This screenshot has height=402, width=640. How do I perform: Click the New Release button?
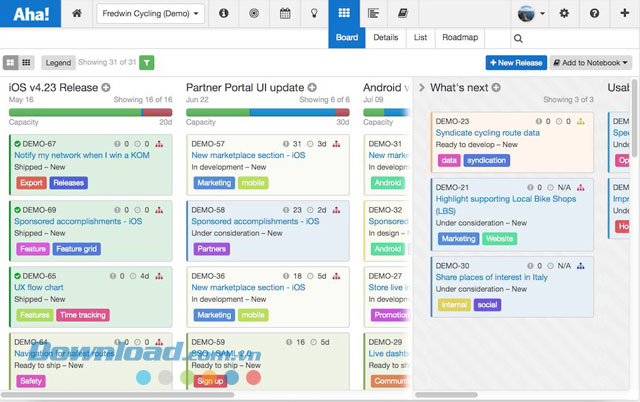[516, 62]
